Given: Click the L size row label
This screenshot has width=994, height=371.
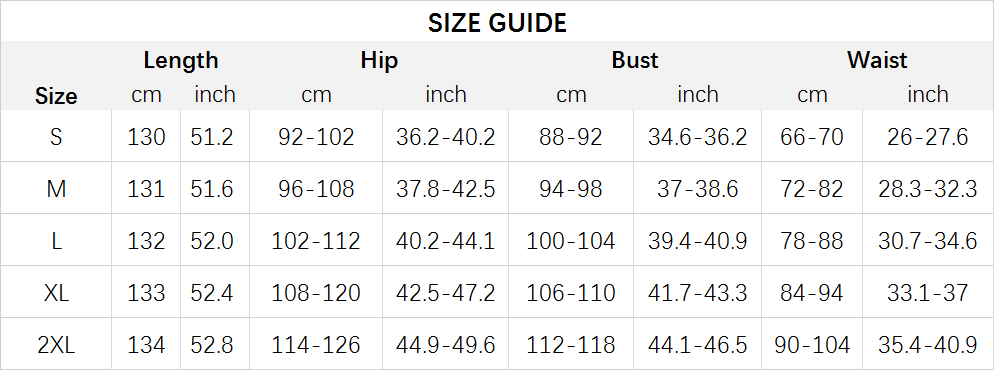Looking at the screenshot, I should tap(56, 241).
